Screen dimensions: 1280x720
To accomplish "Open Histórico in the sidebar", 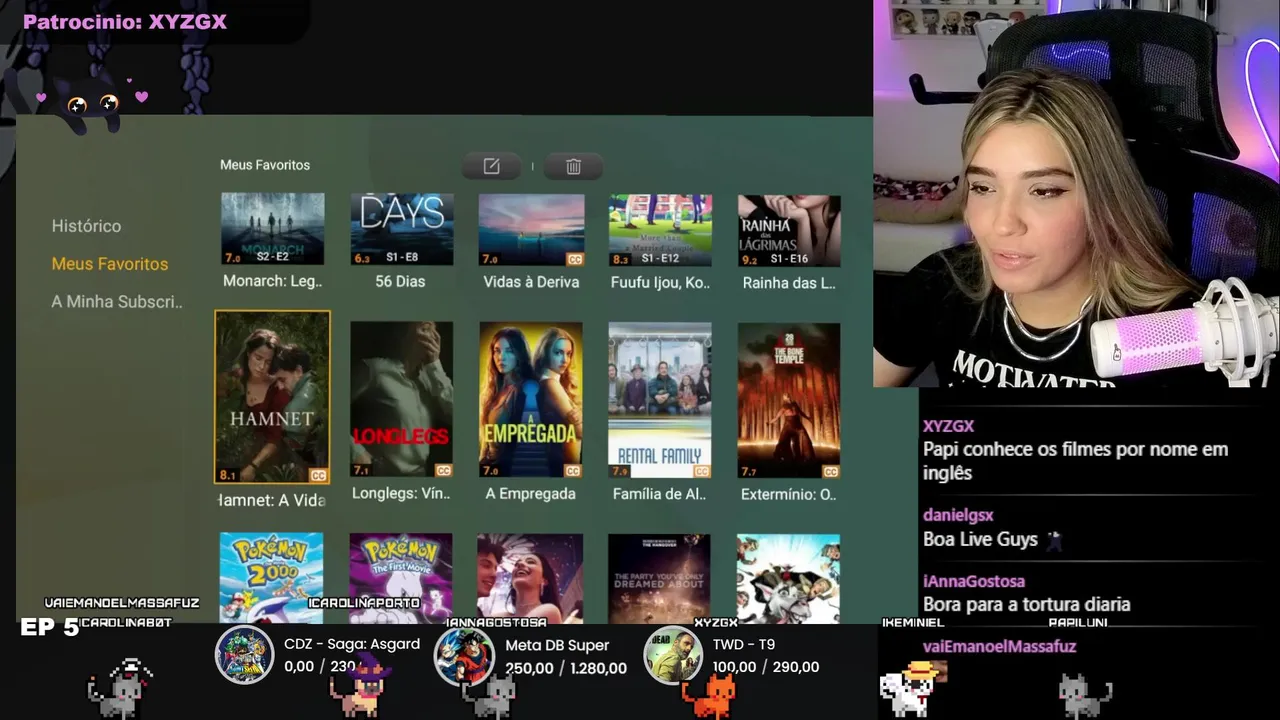I will click(86, 226).
